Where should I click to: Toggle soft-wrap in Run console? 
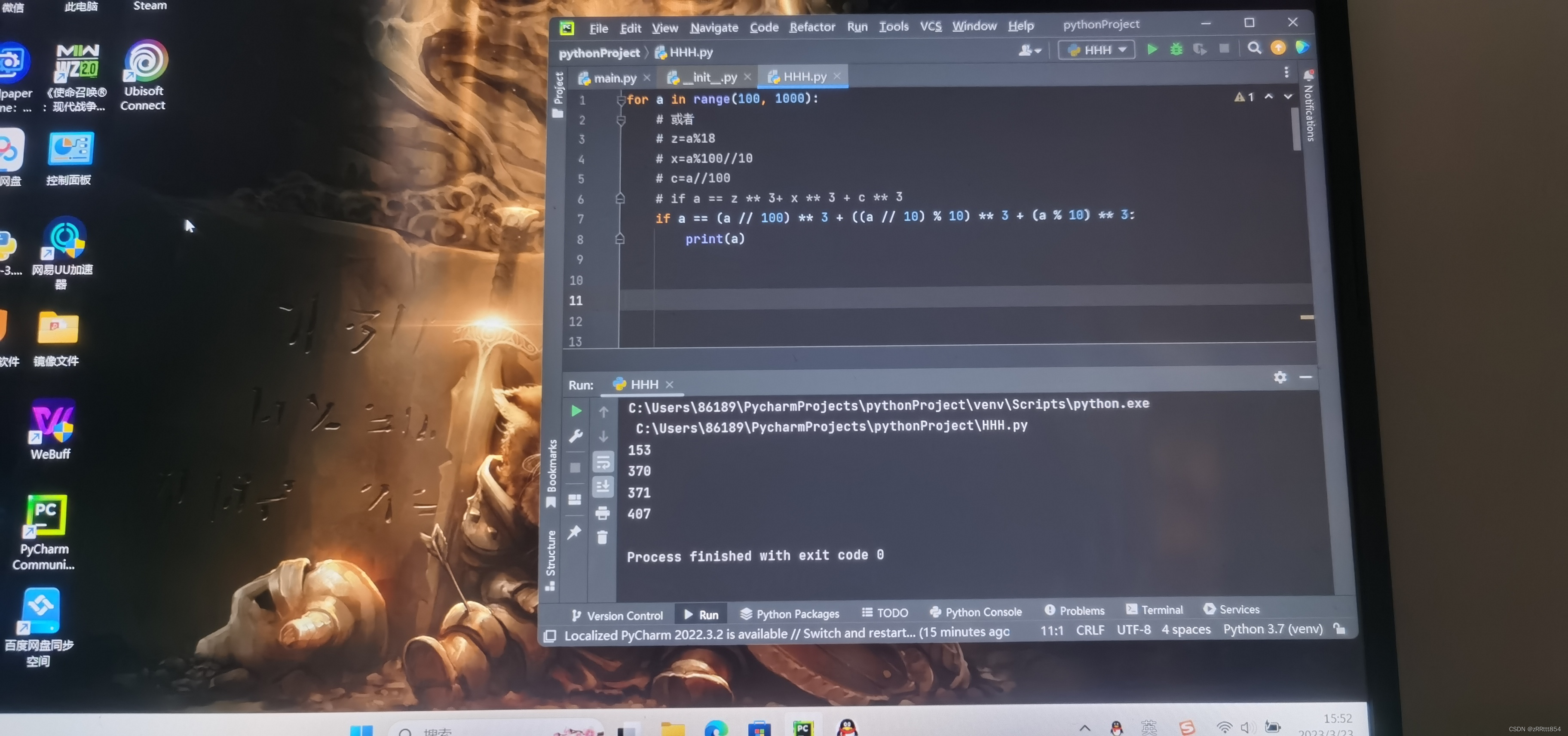pyautogui.click(x=603, y=461)
